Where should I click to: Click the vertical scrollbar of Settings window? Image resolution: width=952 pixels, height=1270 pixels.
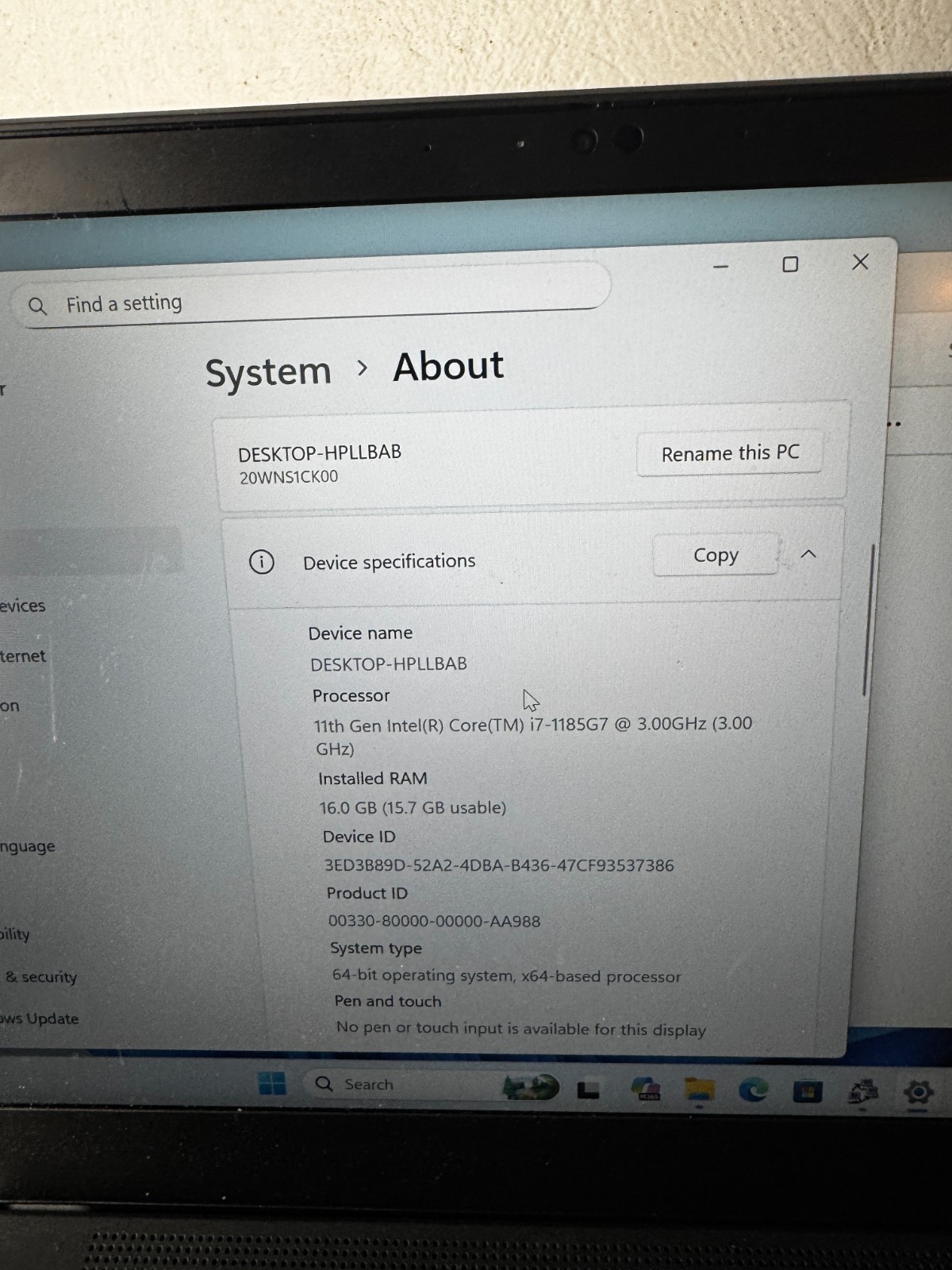869,621
